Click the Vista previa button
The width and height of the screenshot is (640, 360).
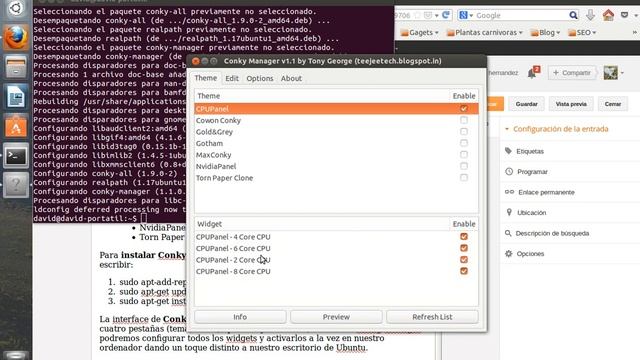[x=571, y=104]
